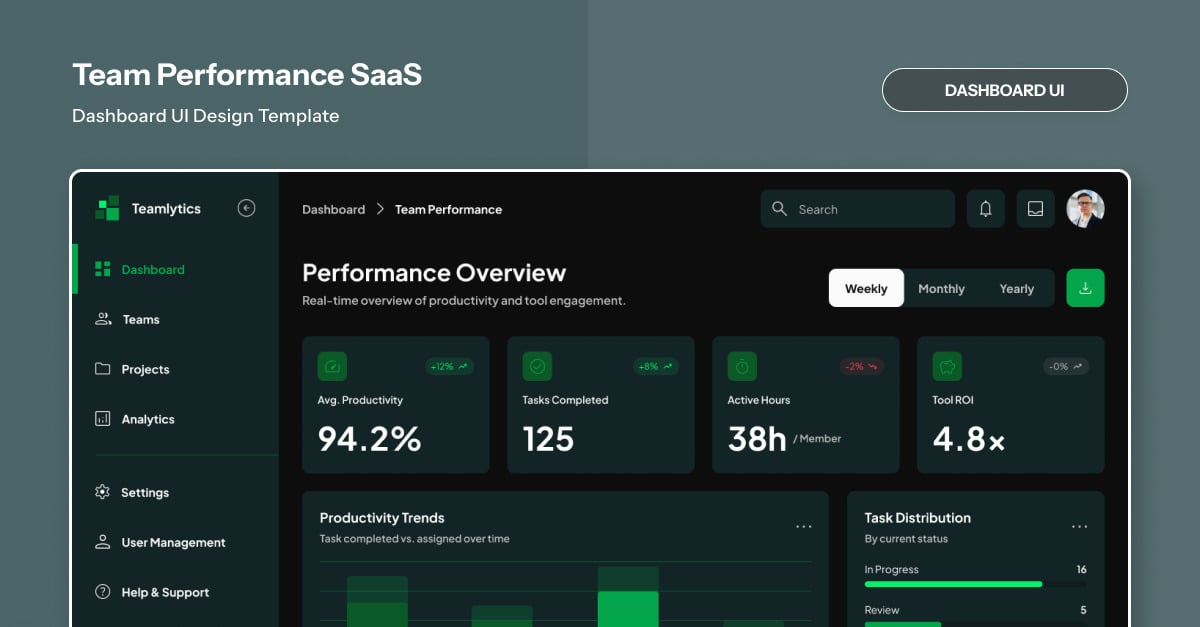Click the Tool ROI piggy bank icon

(x=947, y=366)
